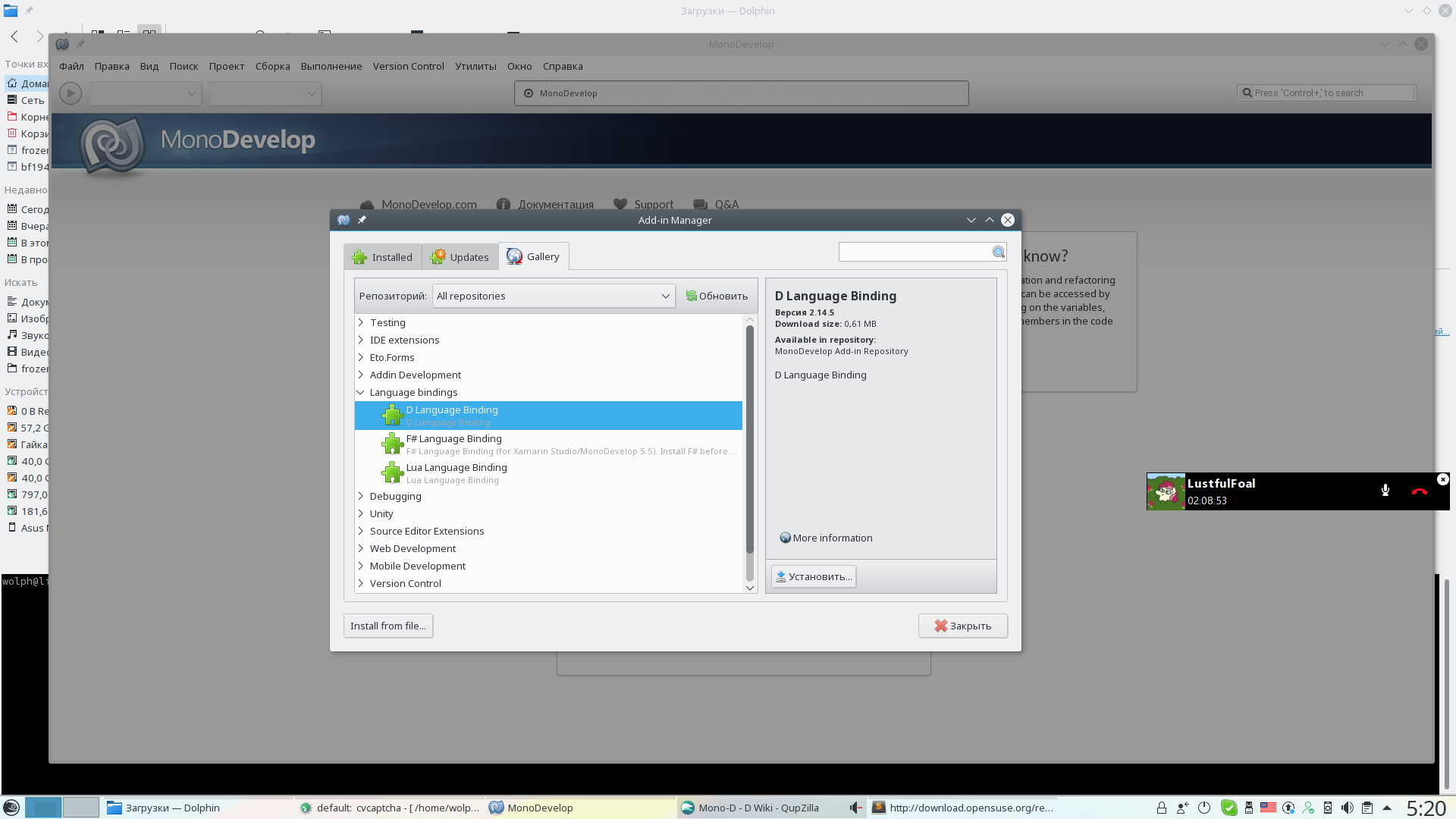Hang up the LustfulFoal call

coord(1420,491)
